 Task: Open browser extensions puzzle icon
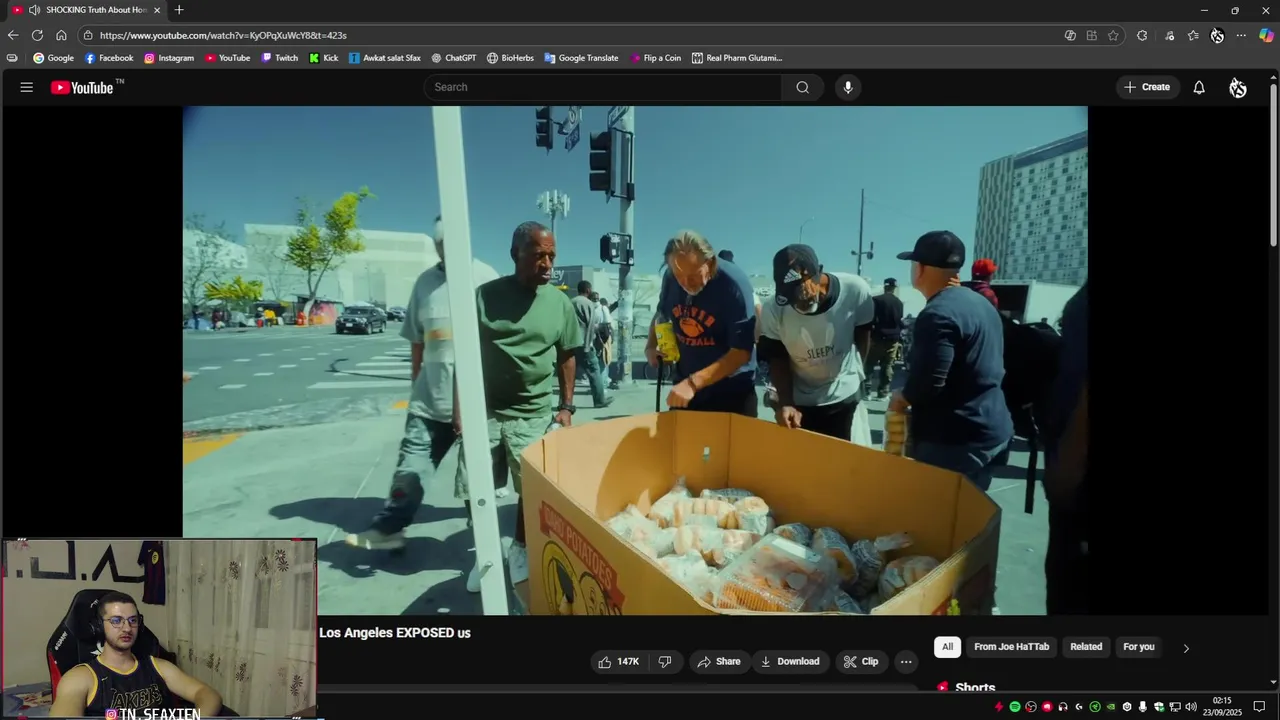(1142, 35)
